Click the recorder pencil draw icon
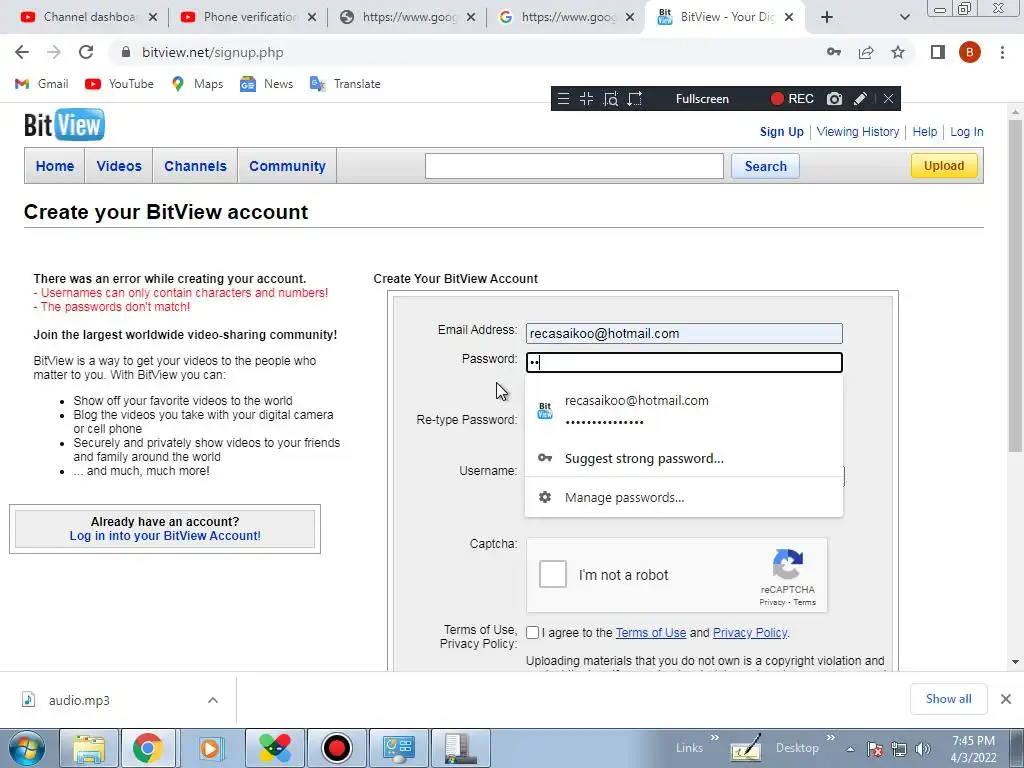The height and width of the screenshot is (768, 1024). (861, 99)
